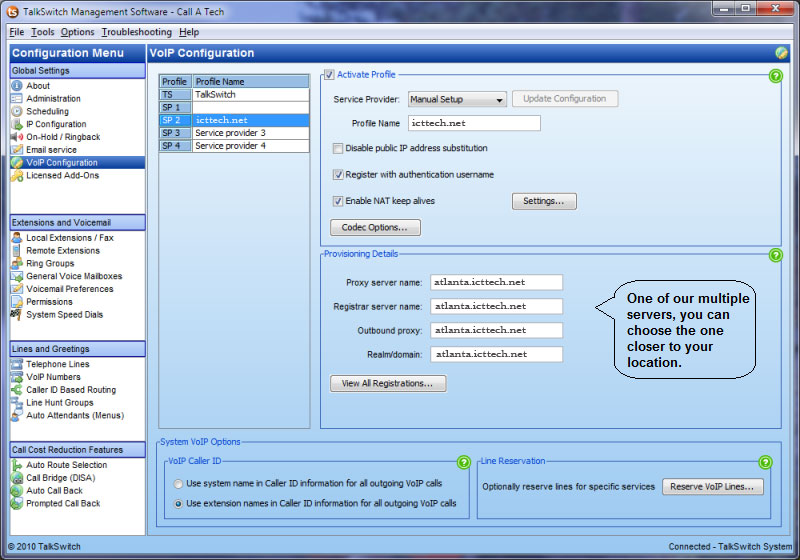The image size is (800, 560).
Task: Click the Codec Options button
Action: pos(375,228)
